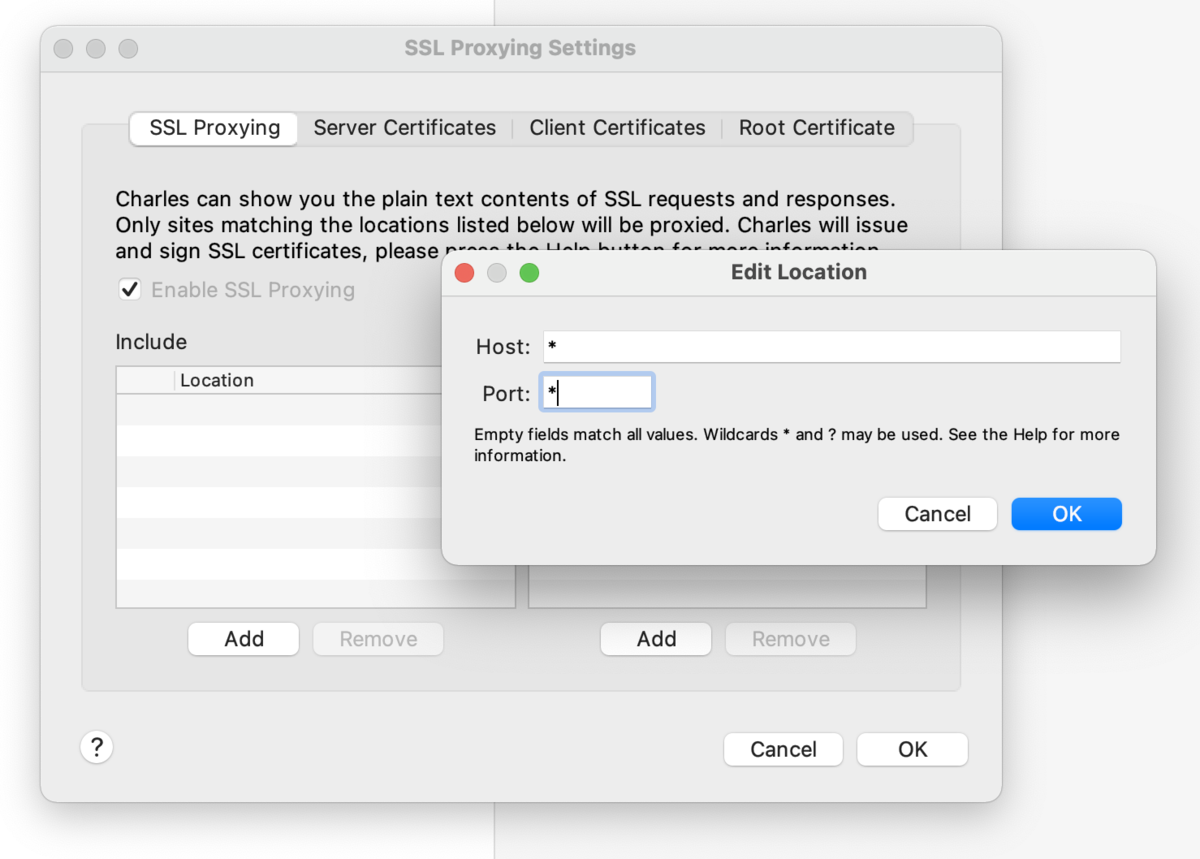
Task: Confirm Edit Location with OK
Action: [x=1066, y=514]
